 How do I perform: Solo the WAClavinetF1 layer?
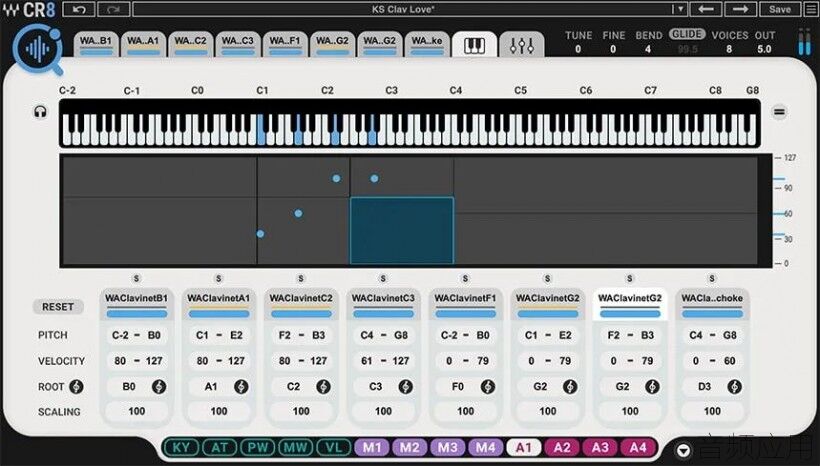(465, 279)
